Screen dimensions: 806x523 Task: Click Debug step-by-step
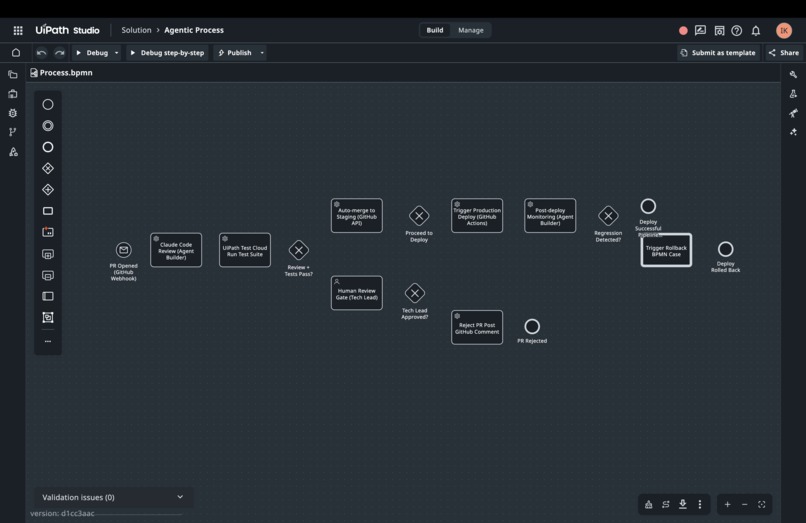coord(167,52)
